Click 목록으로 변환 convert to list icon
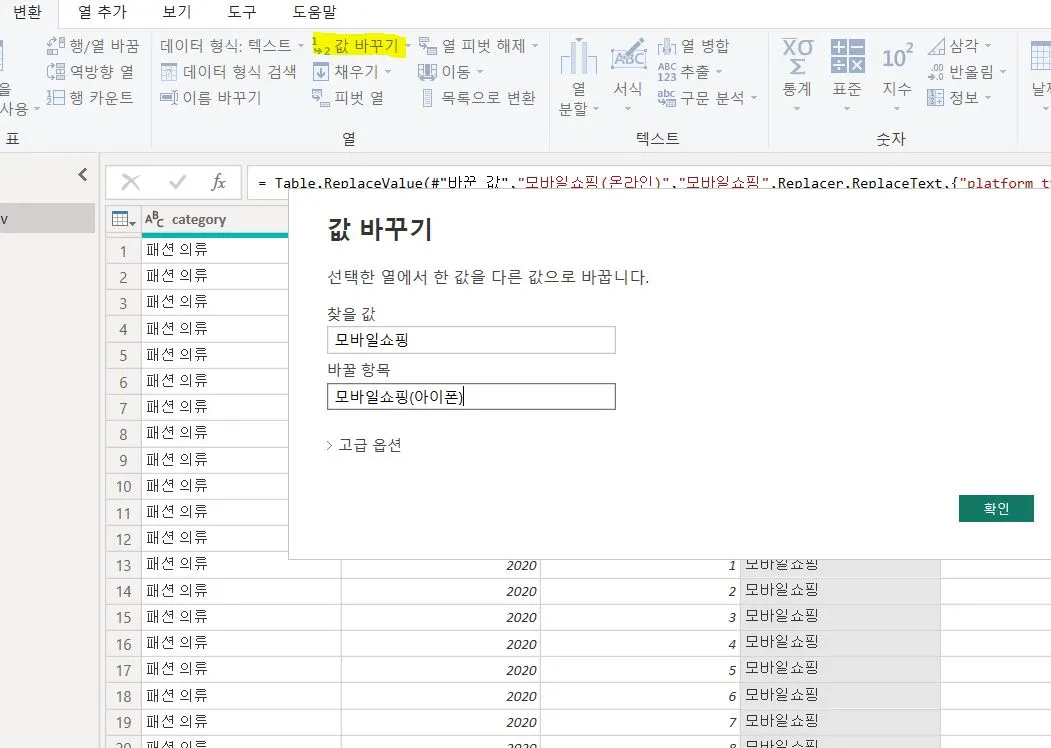1051x748 pixels. [428, 98]
